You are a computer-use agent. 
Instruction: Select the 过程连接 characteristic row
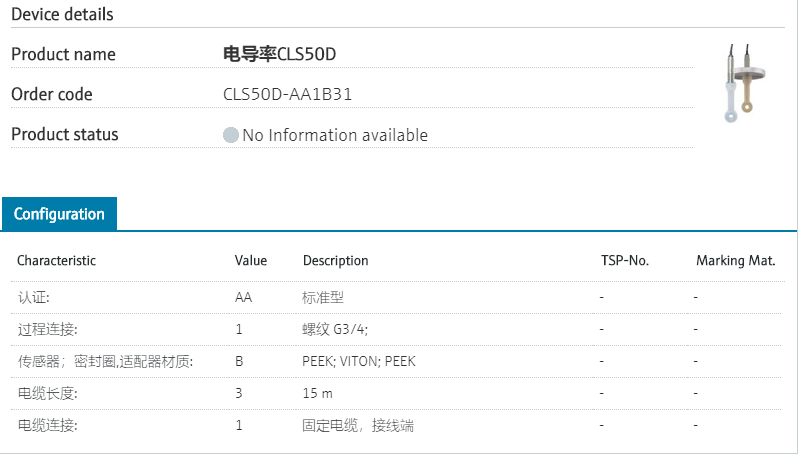[47, 330]
